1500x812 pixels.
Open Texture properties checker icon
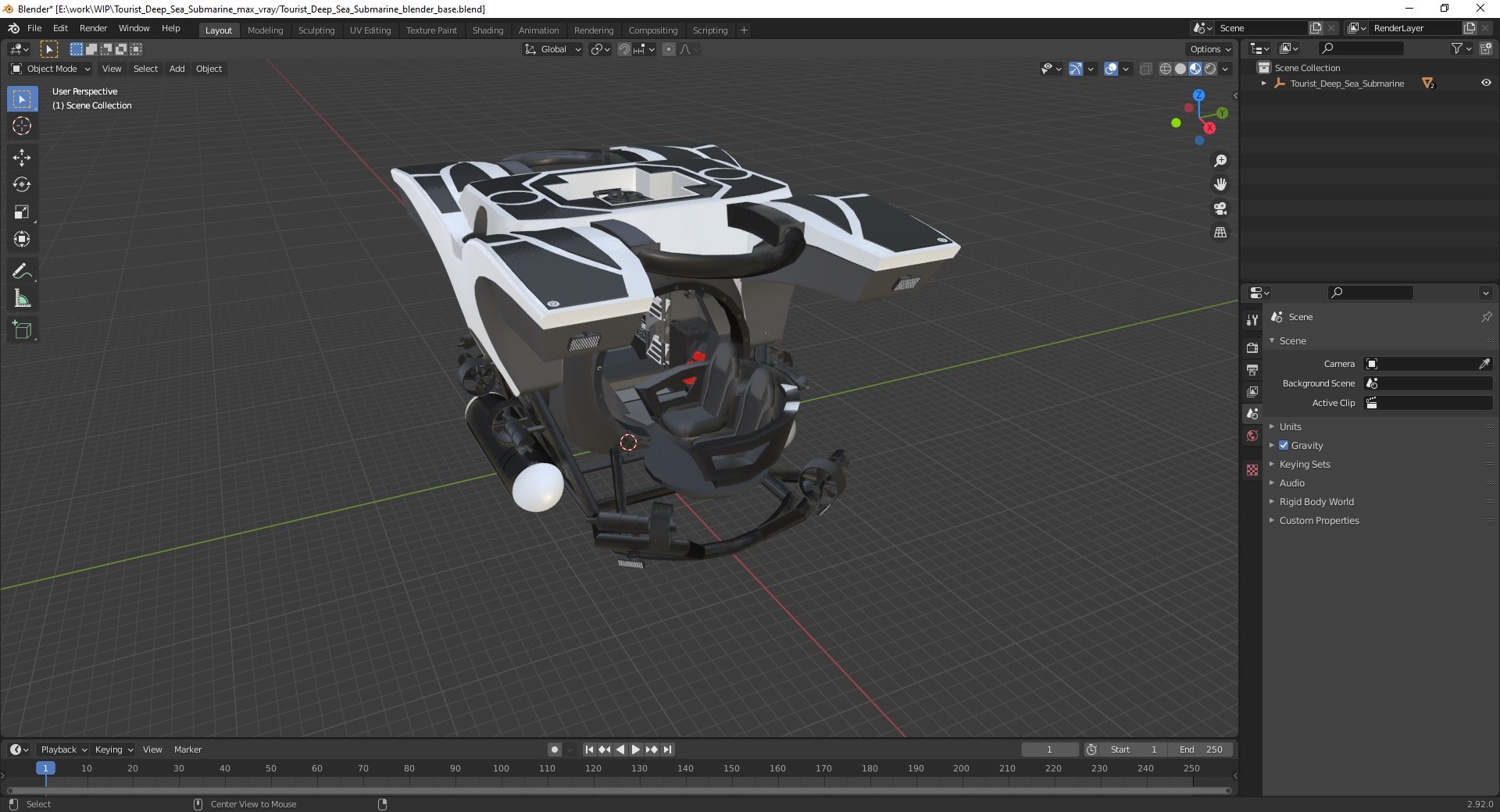1252,470
